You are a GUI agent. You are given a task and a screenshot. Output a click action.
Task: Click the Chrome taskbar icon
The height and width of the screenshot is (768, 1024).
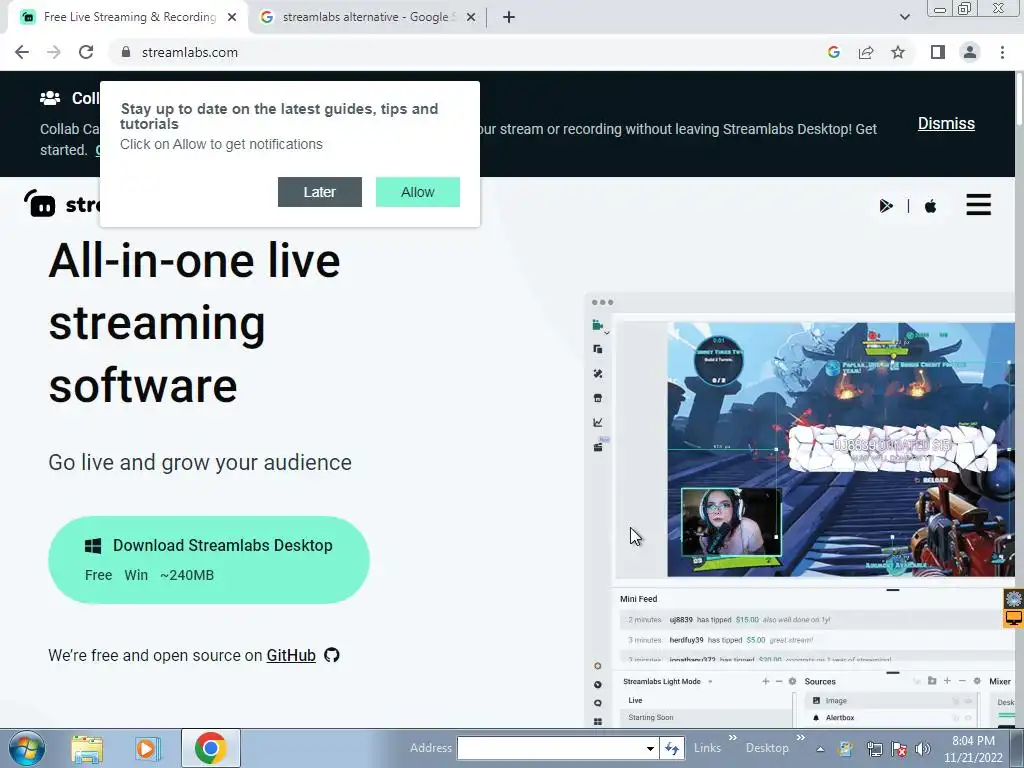210,748
